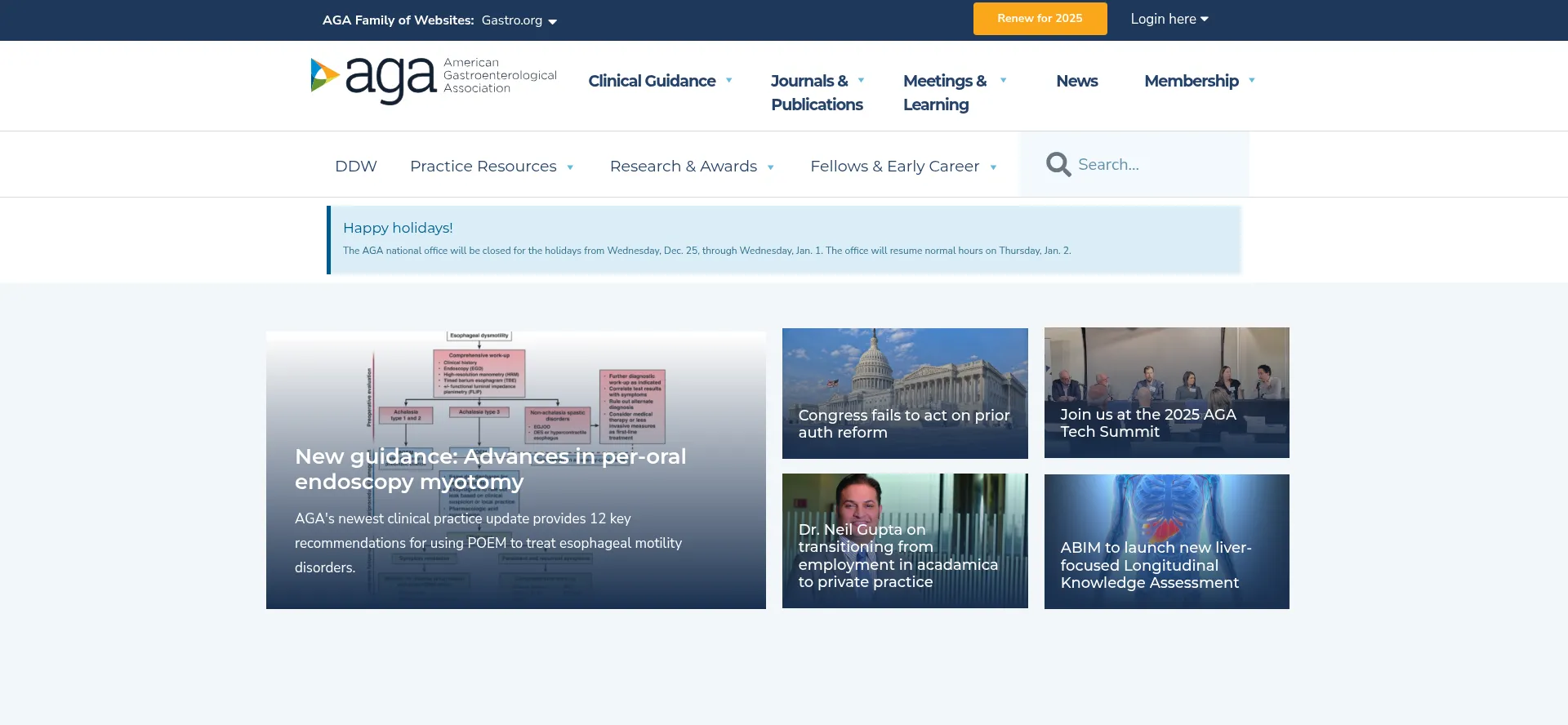Image resolution: width=1568 pixels, height=725 pixels.
Task: Open the News menu item
Action: (x=1076, y=81)
